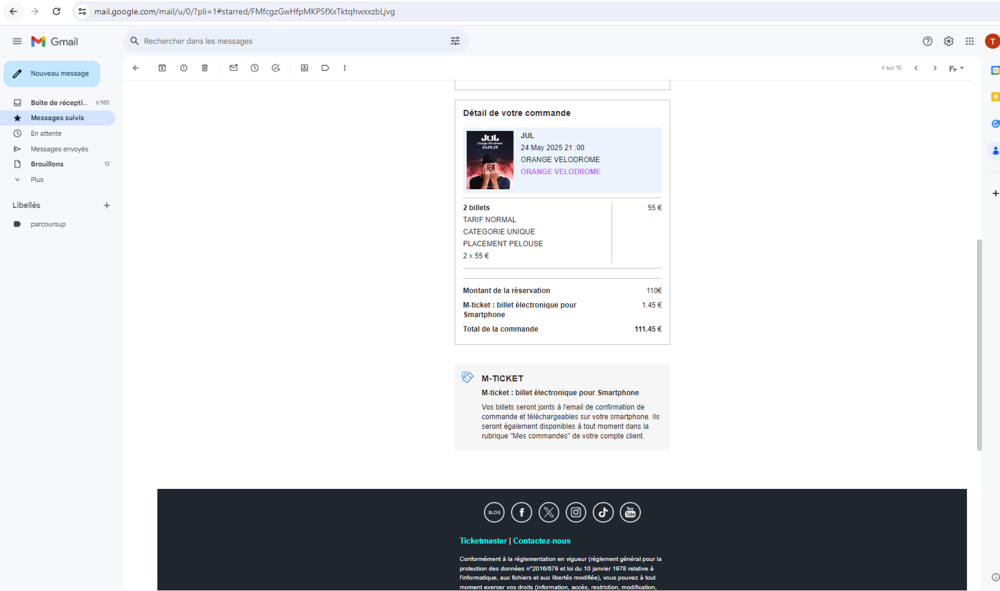Click the JUL concert poster thumbnail
1000x591 pixels.
[490, 160]
